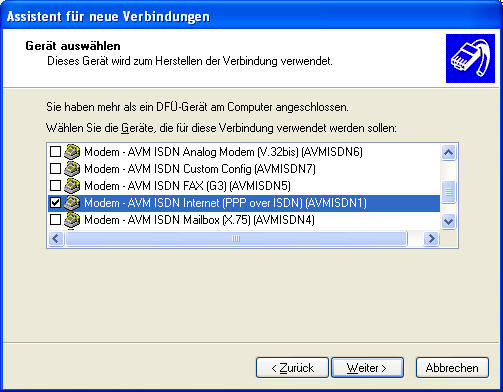Click the modem icon beside AVM ISDN FAX (G3)
Viewport: 503px width, 392px height.
coord(72,186)
